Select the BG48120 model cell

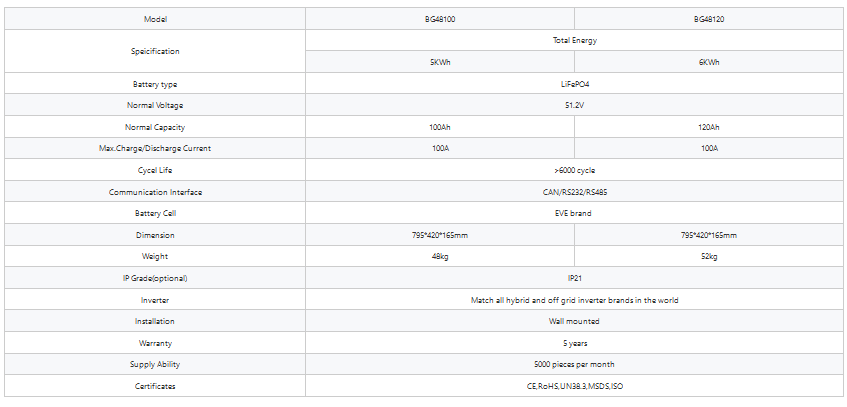[x=708, y=19]
